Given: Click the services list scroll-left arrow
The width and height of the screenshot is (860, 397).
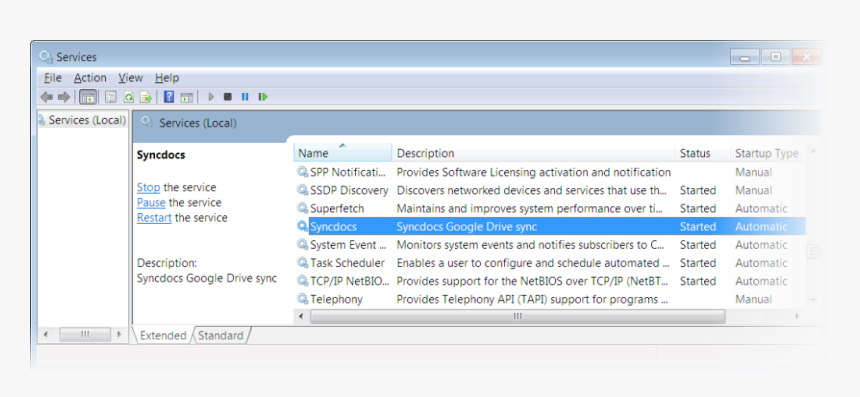Looking at the screenshot, I should coord(301,316).
